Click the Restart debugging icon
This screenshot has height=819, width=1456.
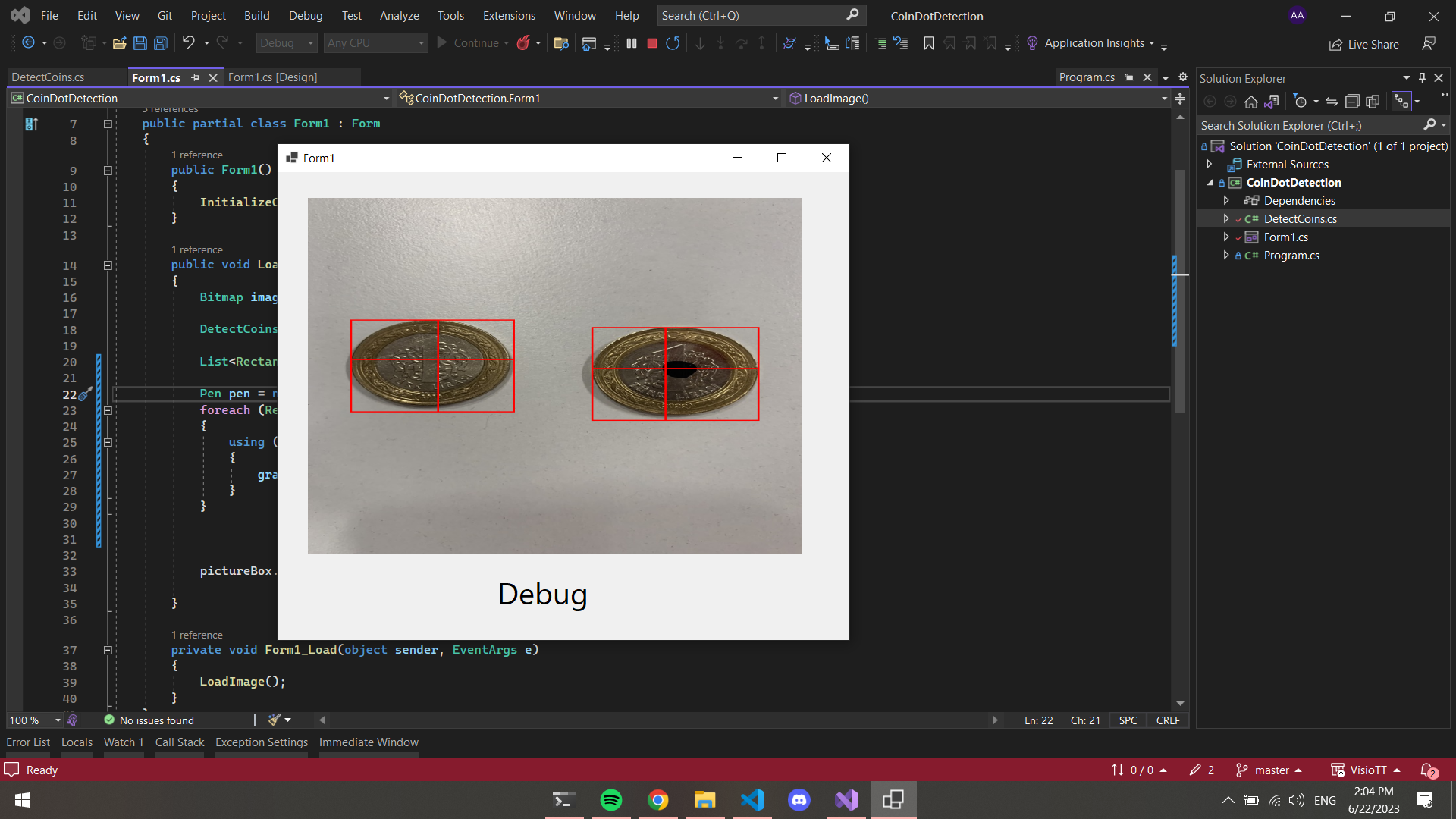point(673,43)
